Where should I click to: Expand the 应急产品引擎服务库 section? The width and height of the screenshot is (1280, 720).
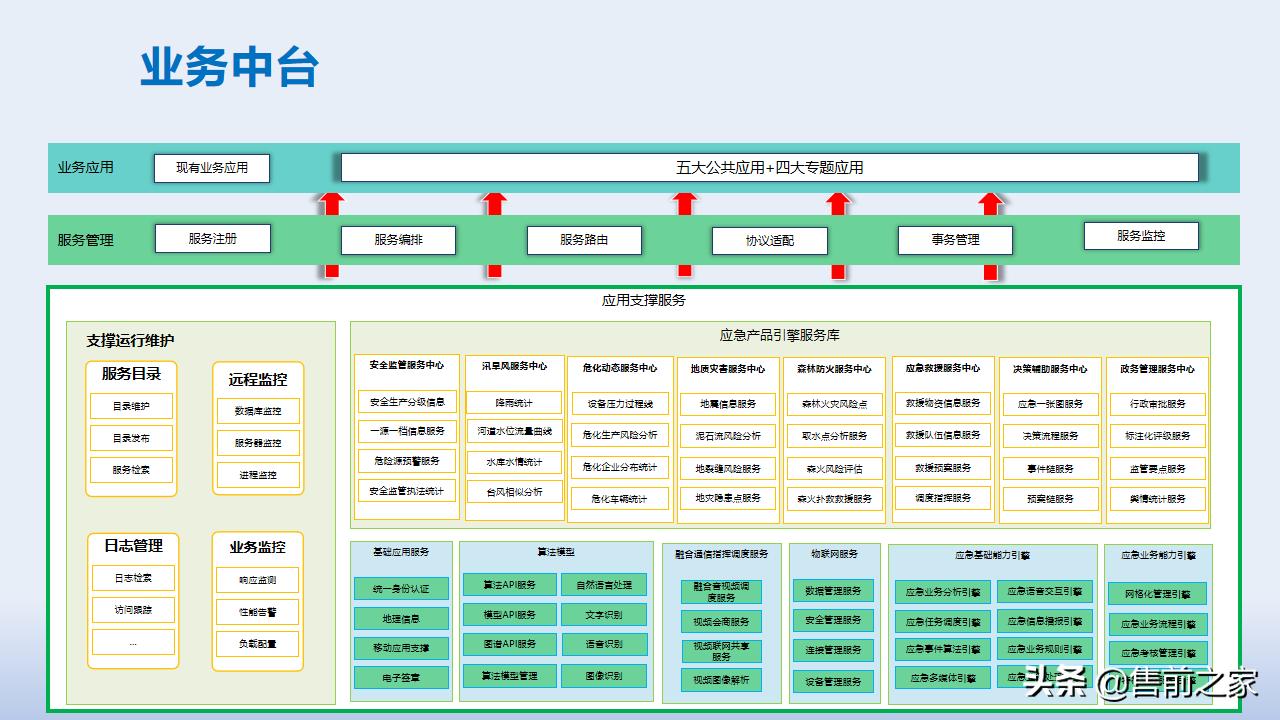pyautogui.click(x=782, y=332)
